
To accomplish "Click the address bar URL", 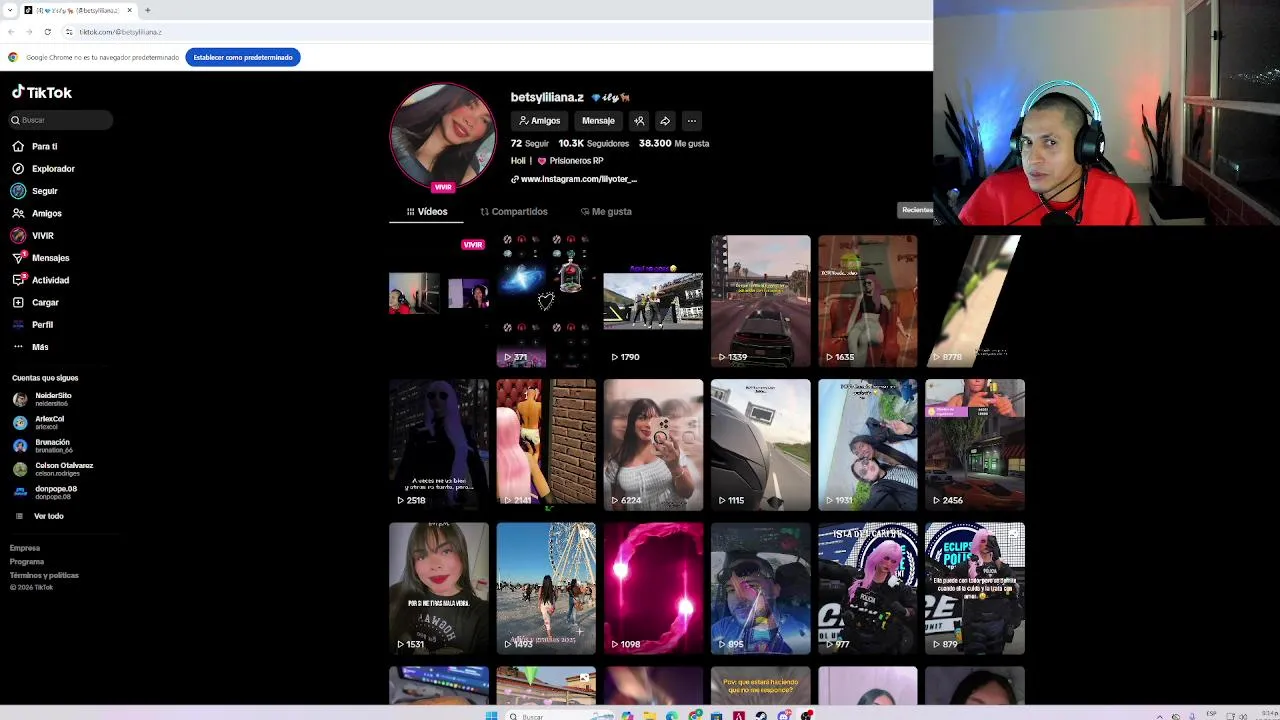I will click(x=120, y=32).
